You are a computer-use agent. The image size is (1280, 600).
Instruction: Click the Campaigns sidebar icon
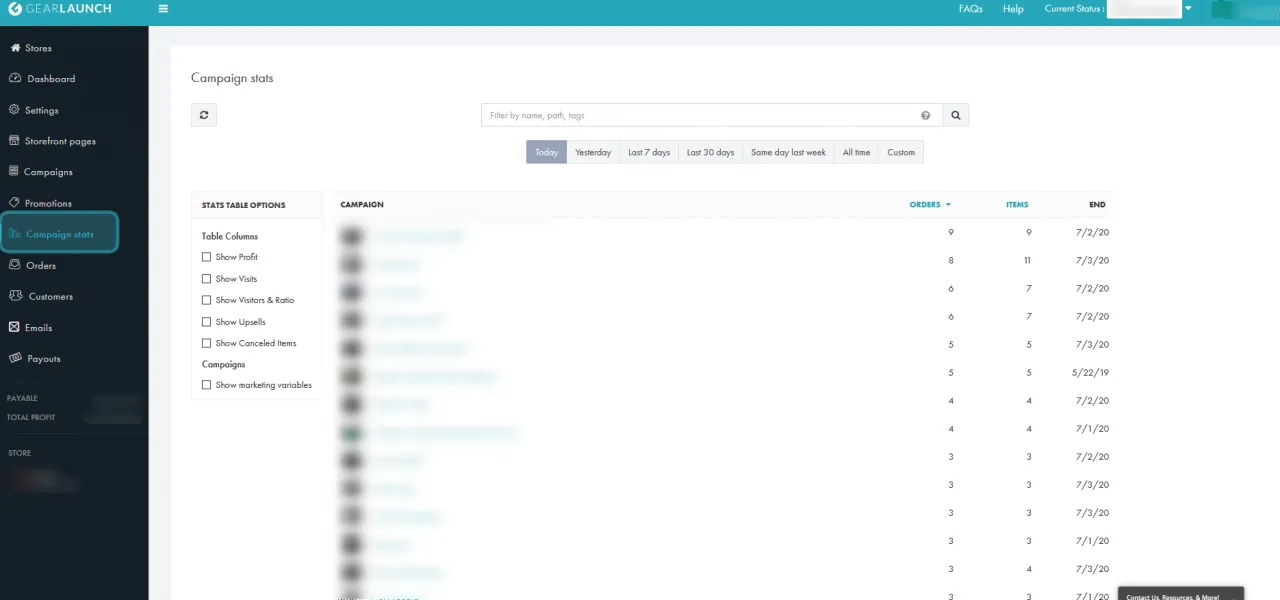[15, 172]
